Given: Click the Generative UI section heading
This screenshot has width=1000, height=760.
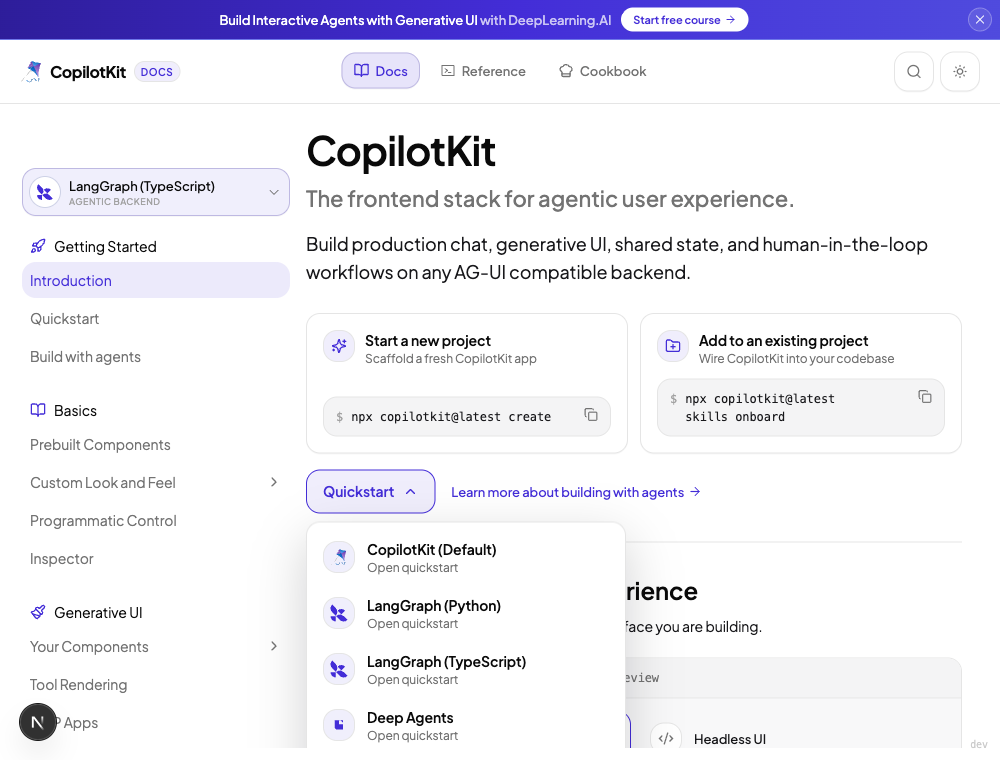Looking at the screenshot, I should click(98, 613).
